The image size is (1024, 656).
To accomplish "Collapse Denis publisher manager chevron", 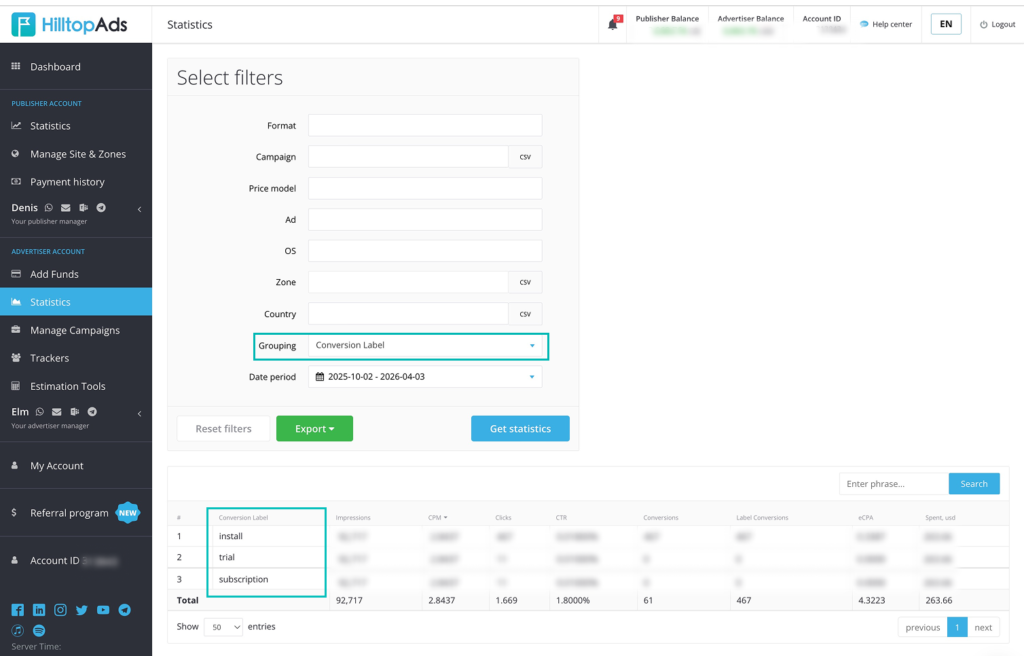I will 140,210.
